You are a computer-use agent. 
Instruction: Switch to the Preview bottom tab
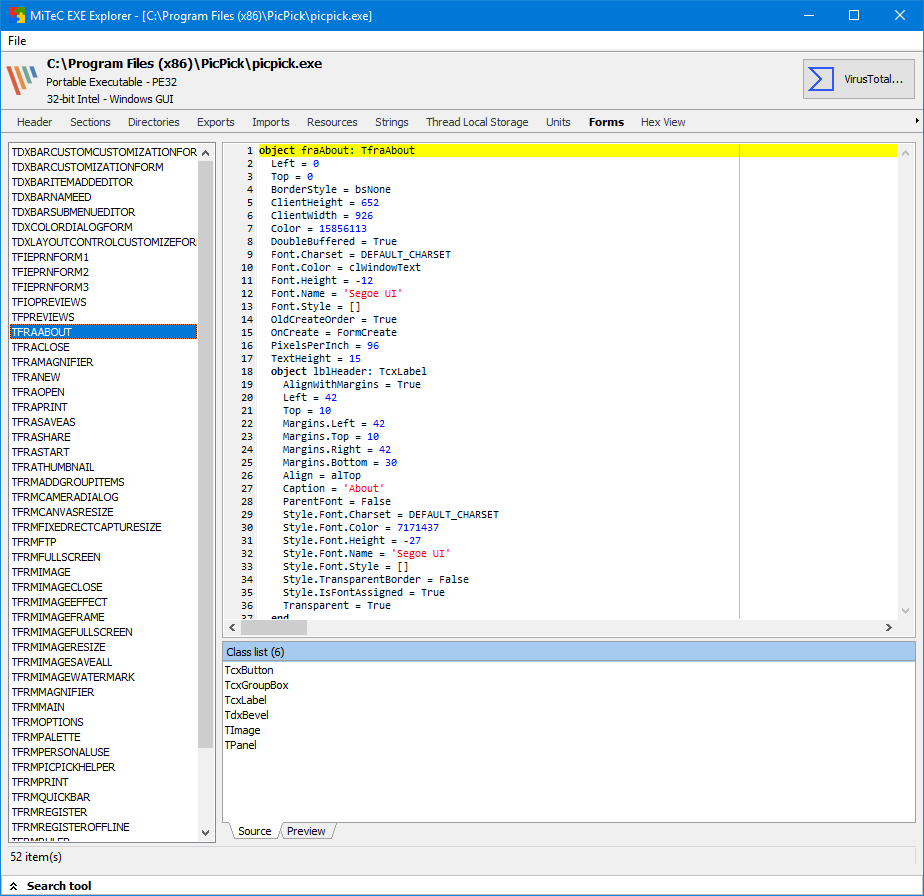tap(306, 831)
